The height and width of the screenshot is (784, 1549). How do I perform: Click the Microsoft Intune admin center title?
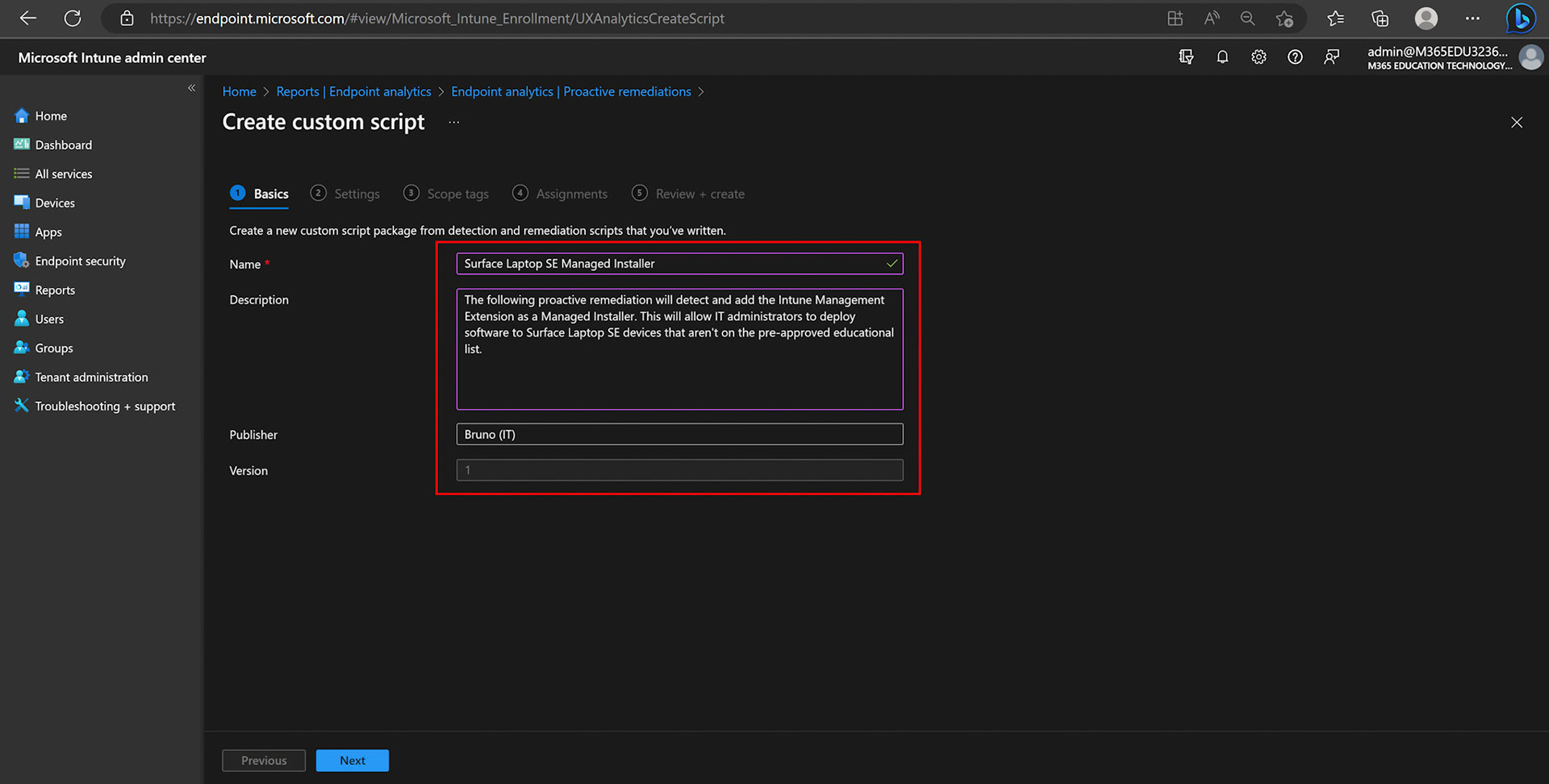(x=112, y=58)
